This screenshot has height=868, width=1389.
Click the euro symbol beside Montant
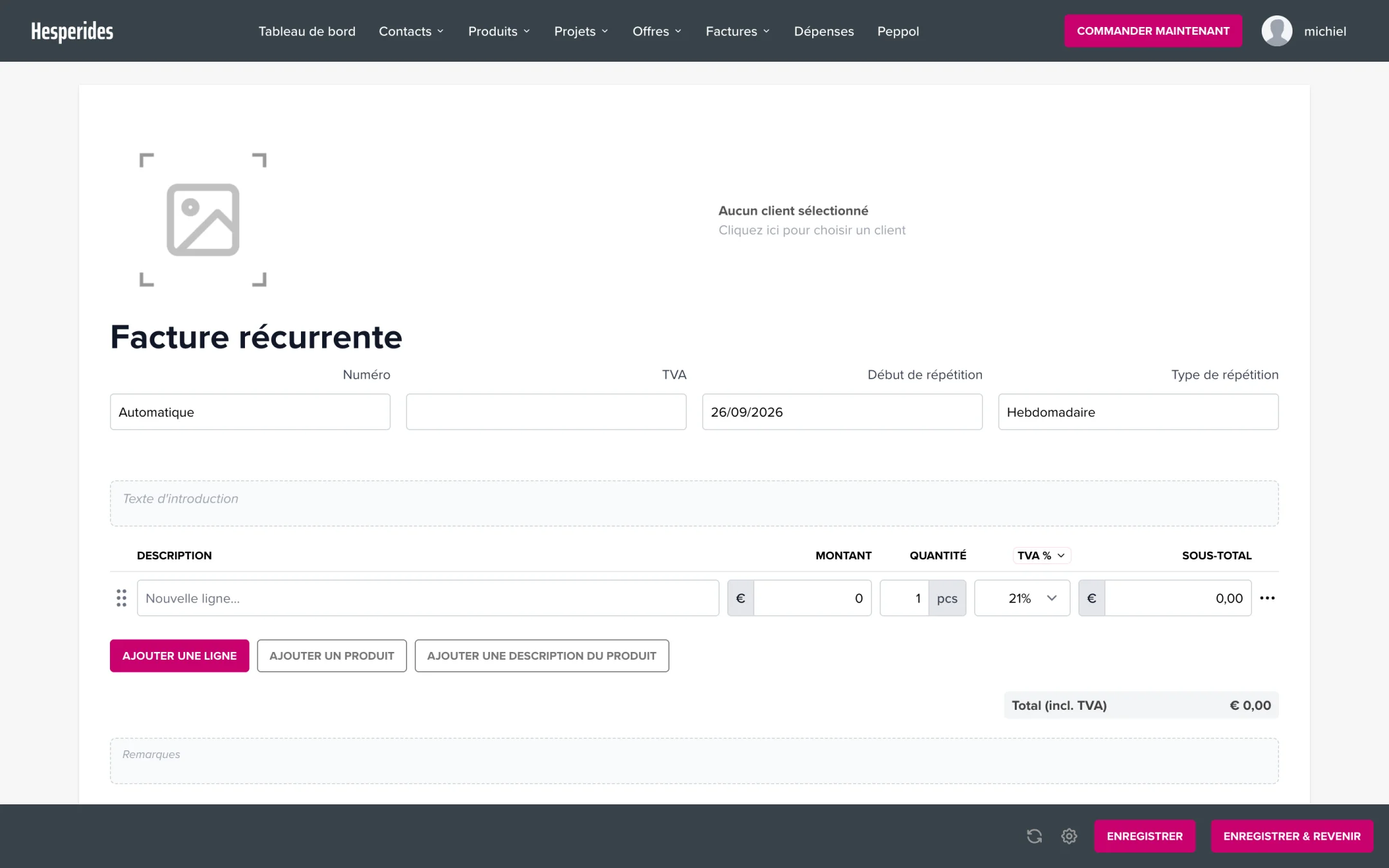point(740,598)
